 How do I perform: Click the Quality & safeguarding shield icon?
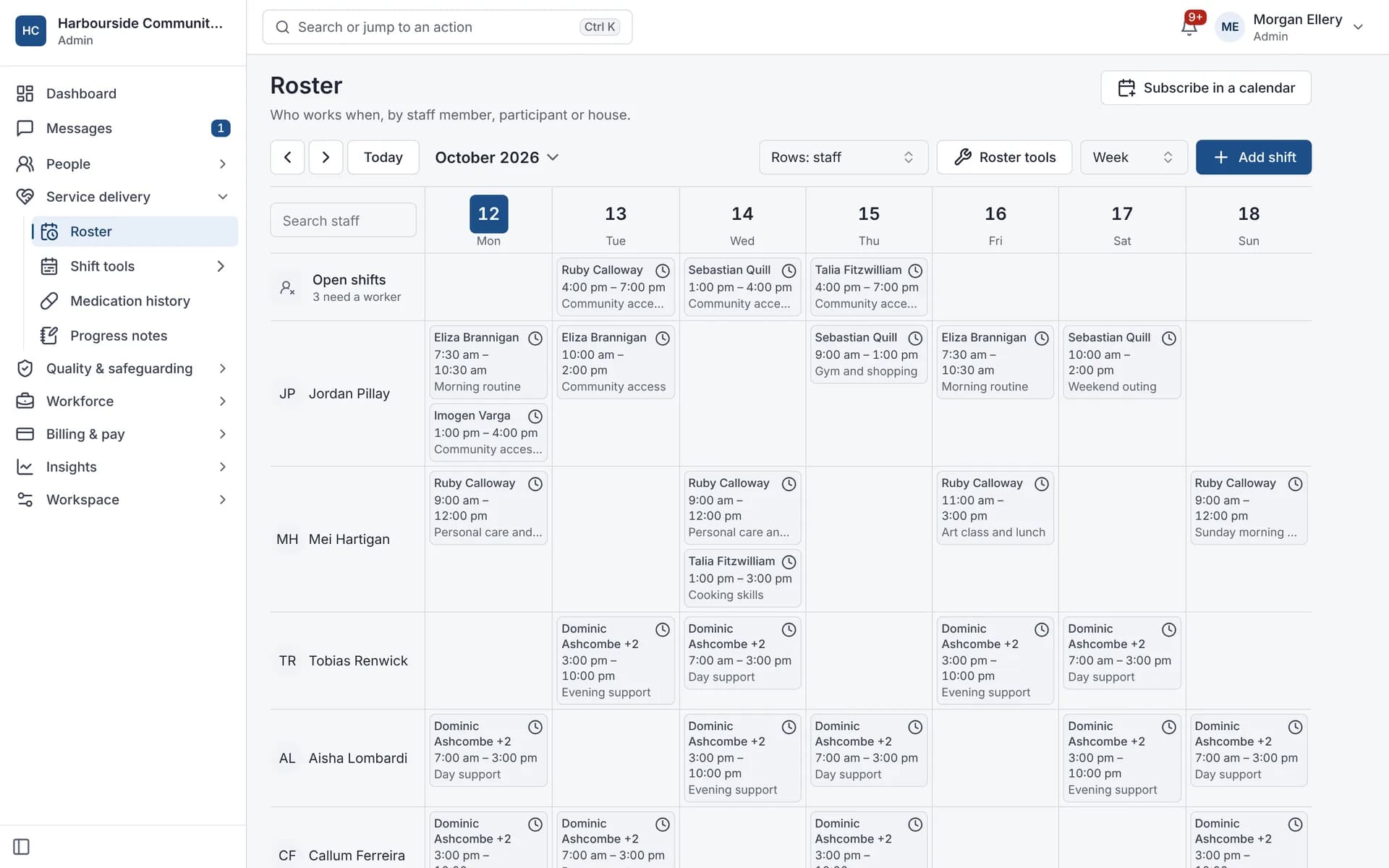click(25, 368)
